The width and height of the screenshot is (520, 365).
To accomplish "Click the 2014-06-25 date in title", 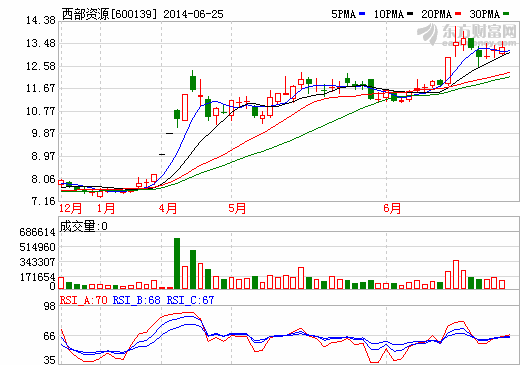I will [193, 14].
